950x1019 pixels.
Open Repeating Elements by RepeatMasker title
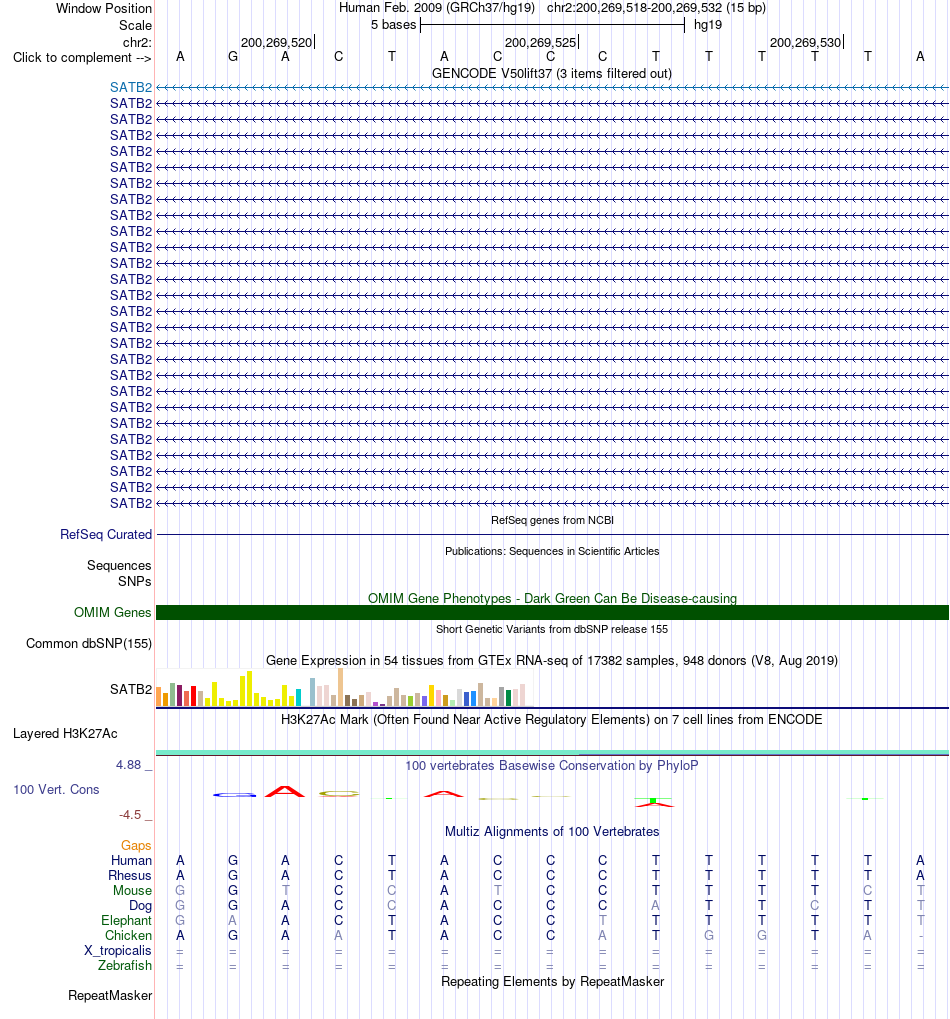[x=552, y=981]
